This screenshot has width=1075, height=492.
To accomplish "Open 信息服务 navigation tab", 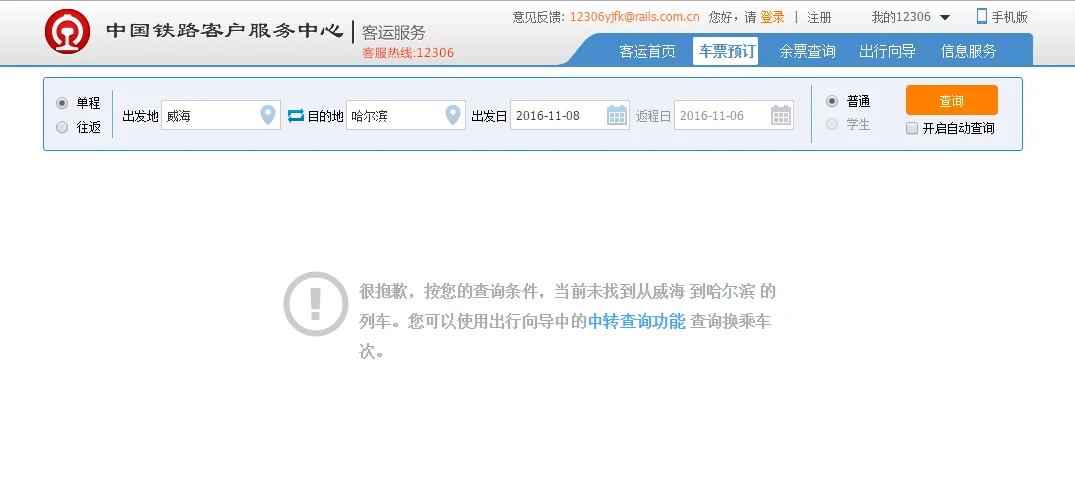I will [x=968, y=51].
